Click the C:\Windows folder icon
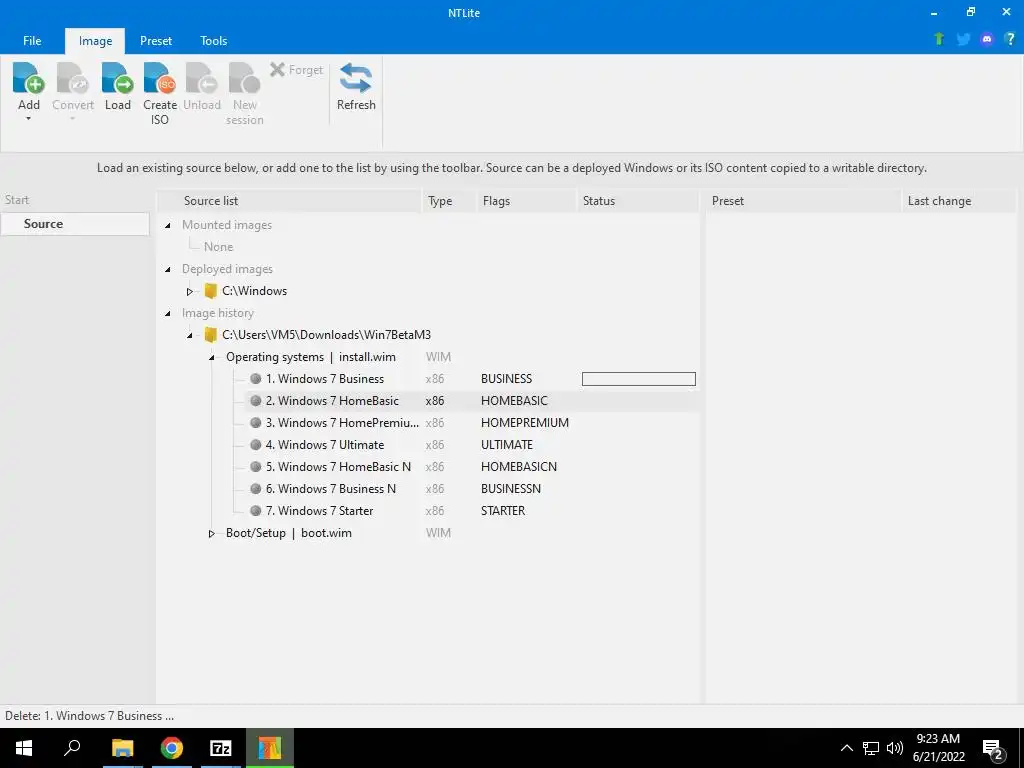1024x768 pixels. [x=210, y=291]
